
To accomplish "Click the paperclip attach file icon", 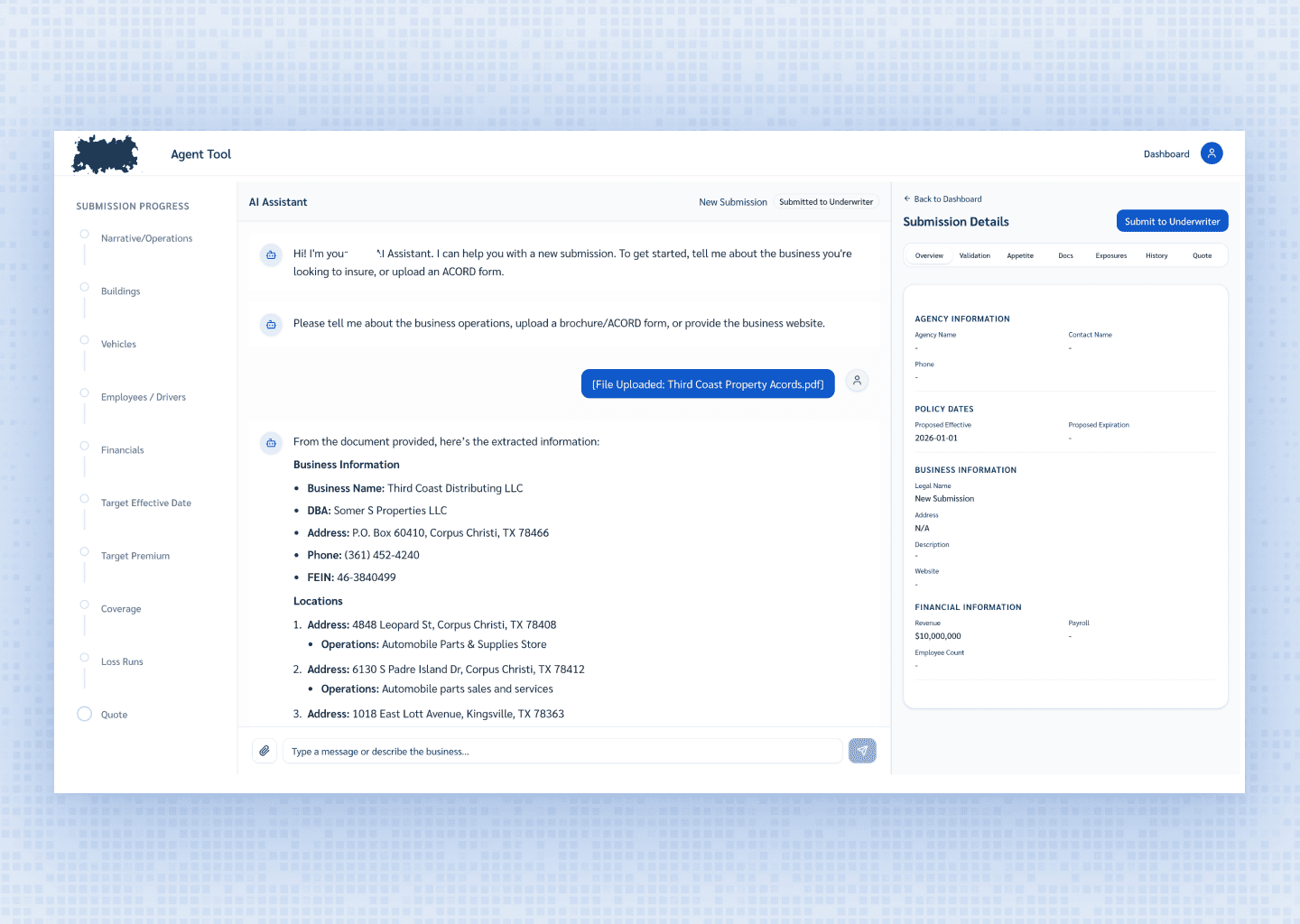I will (x=265, y=751).
